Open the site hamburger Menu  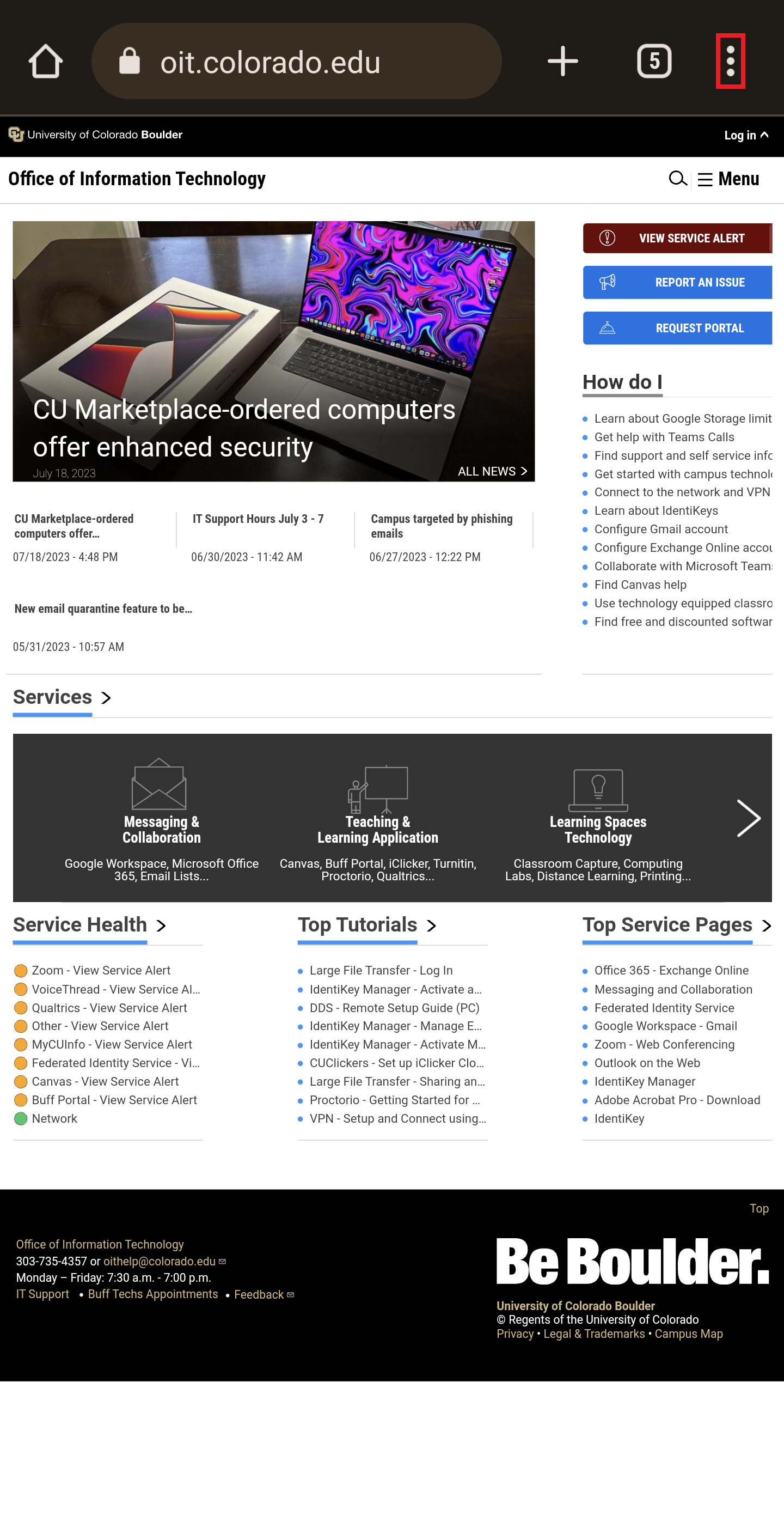pos(728,179)
